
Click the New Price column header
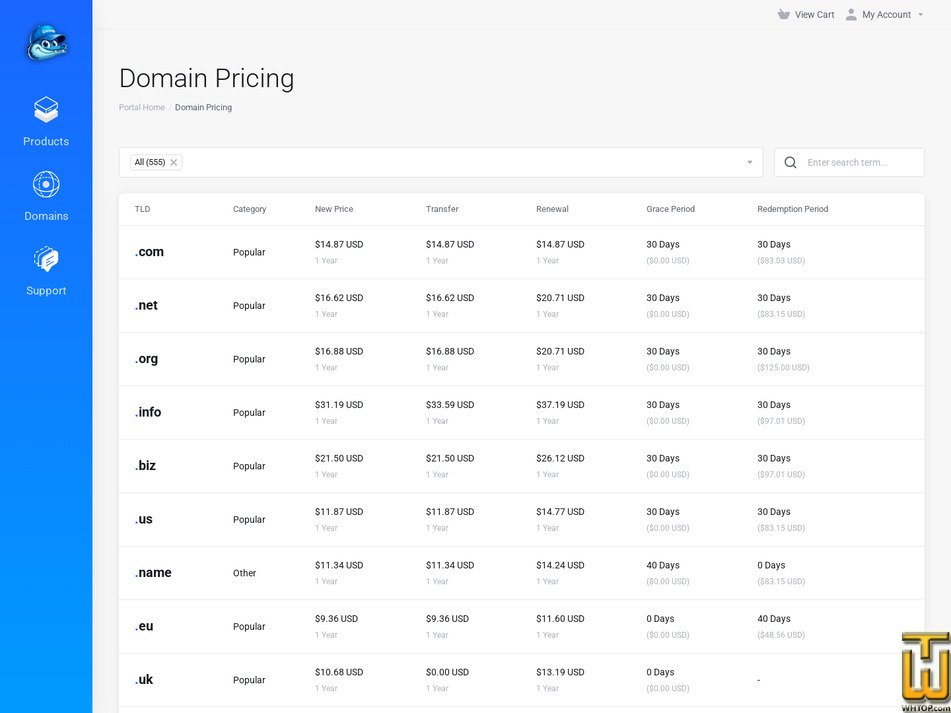334,209
